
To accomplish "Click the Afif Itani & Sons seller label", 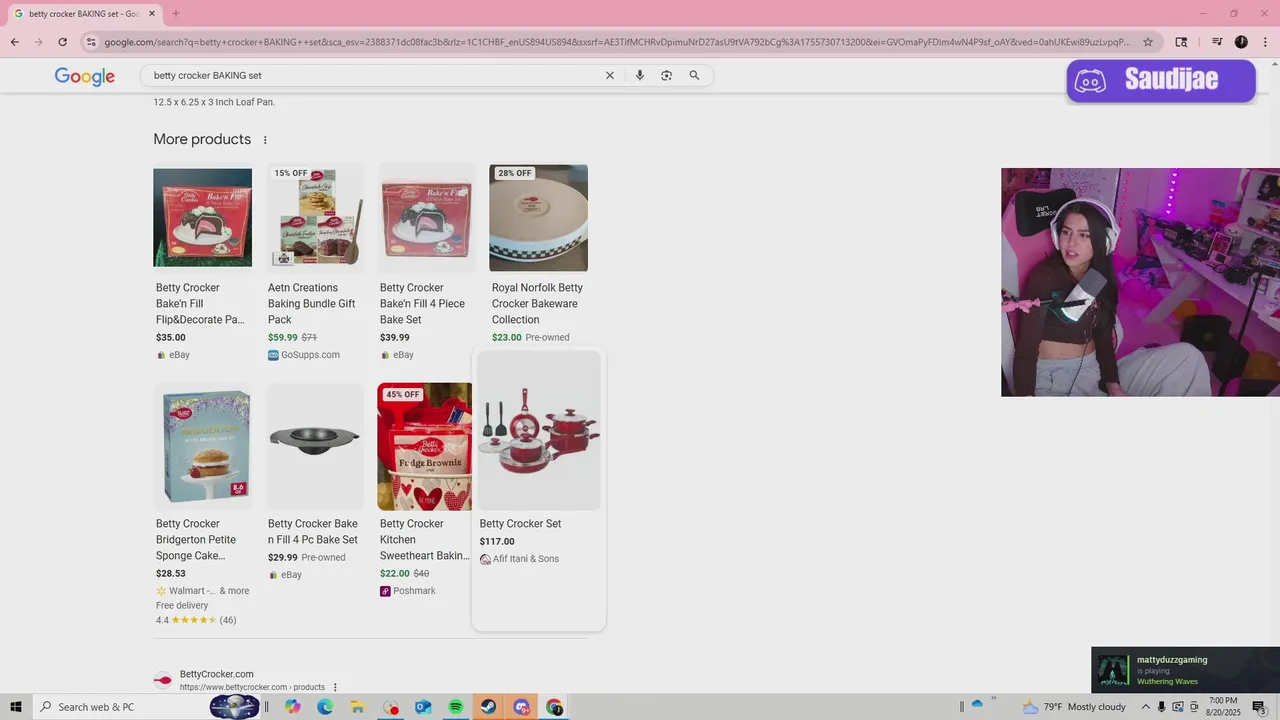I will coord(519,559).
